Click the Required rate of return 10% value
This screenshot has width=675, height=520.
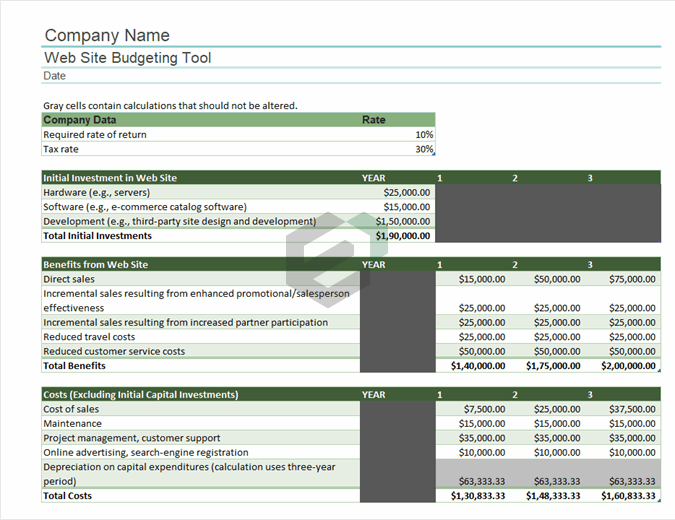pos(424,135)
